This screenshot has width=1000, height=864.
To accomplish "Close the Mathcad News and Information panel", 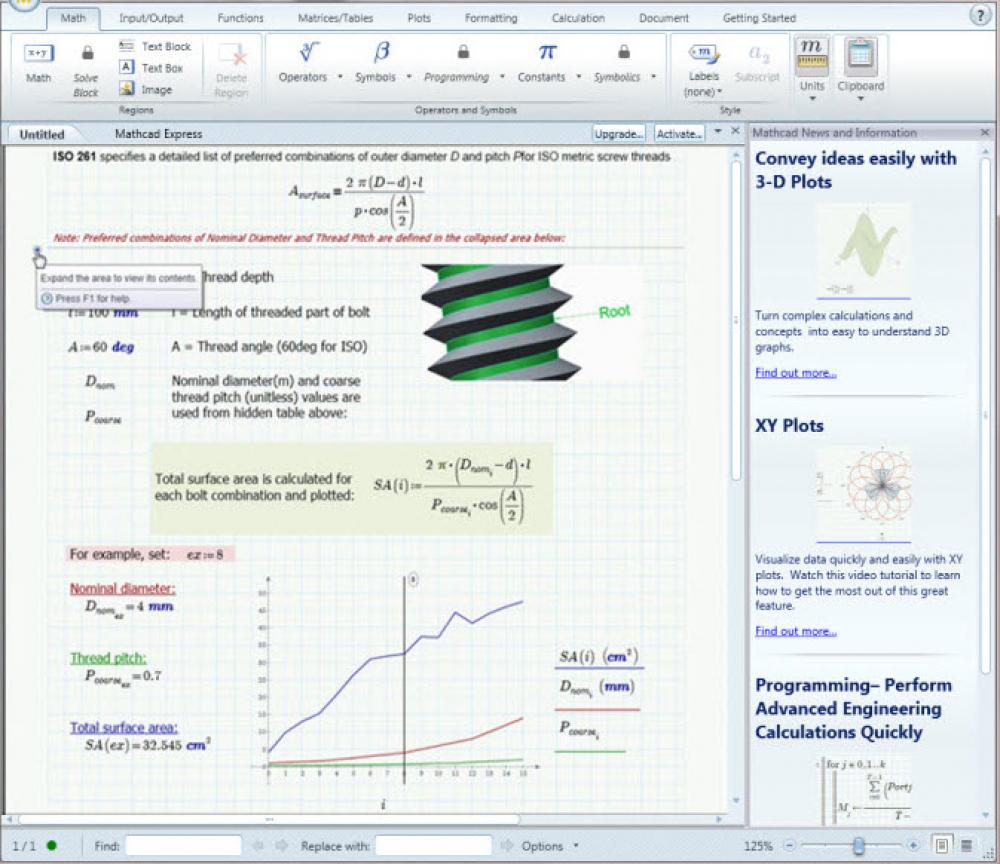I will point(986,131).
